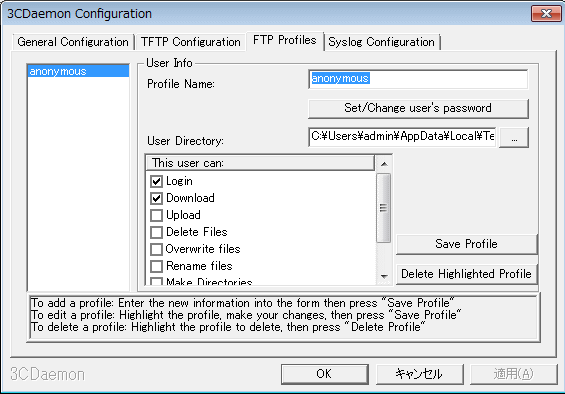The width and height of the screenshot is (565, 394).
Task: Open the directory browse (...) button
Action: 514,137
